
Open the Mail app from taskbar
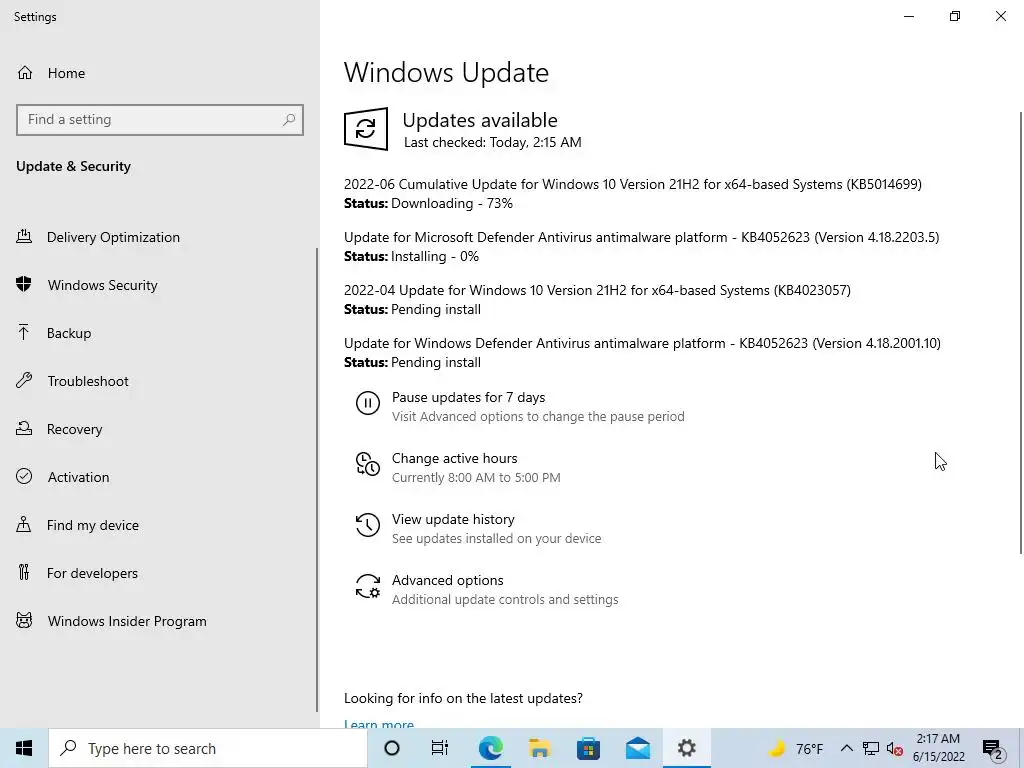(x=637, y=748)
